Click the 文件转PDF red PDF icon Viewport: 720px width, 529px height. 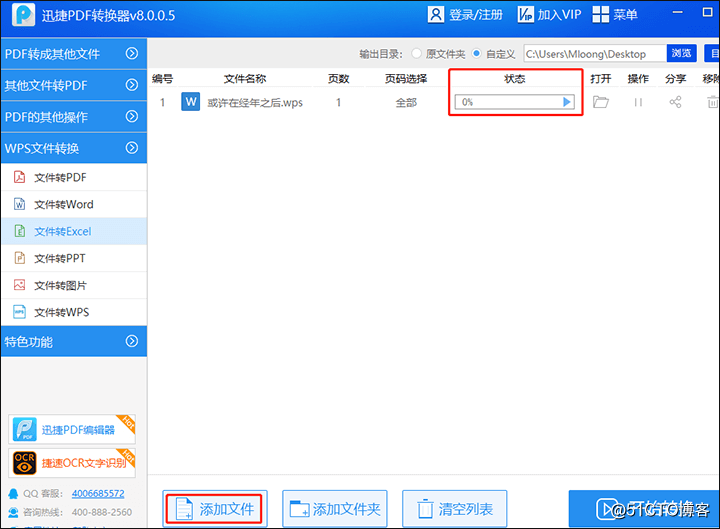(19, 177)
